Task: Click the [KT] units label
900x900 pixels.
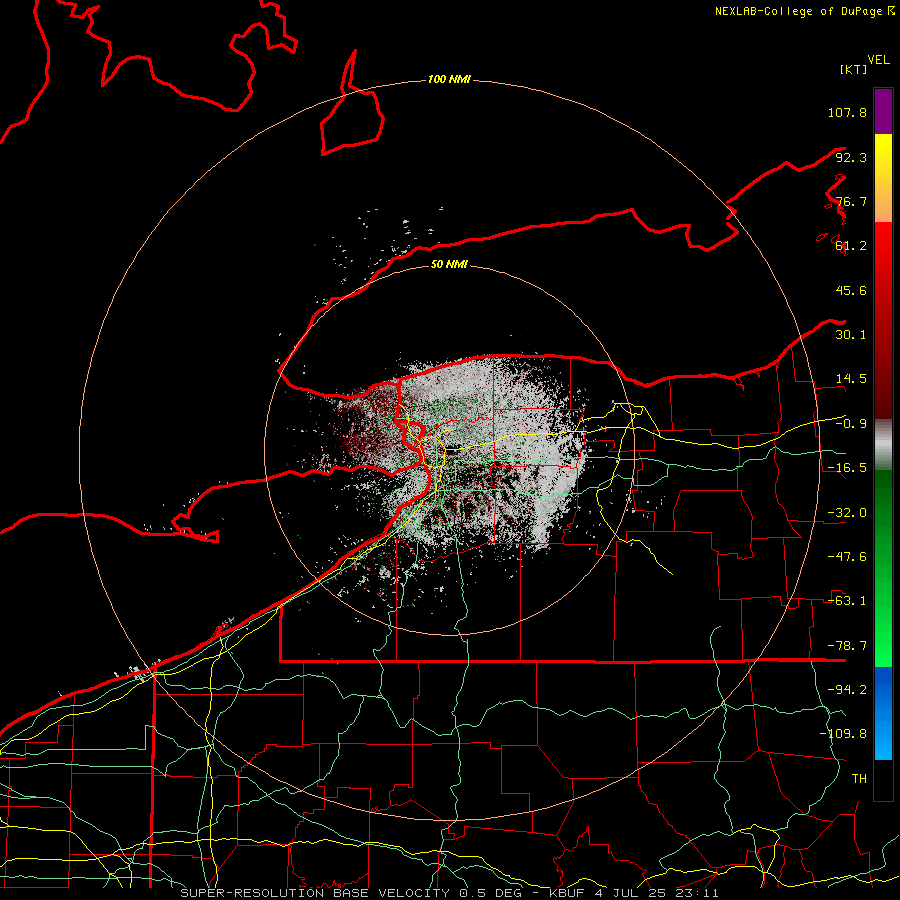Action: click(x=854, y=69)
